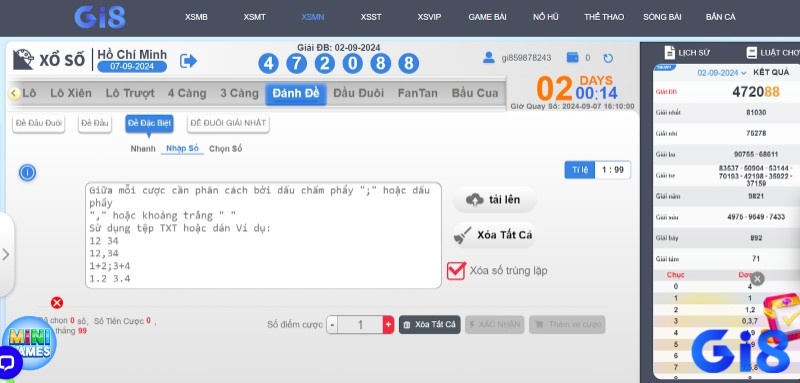Click the user profile icon

(489, 58)
